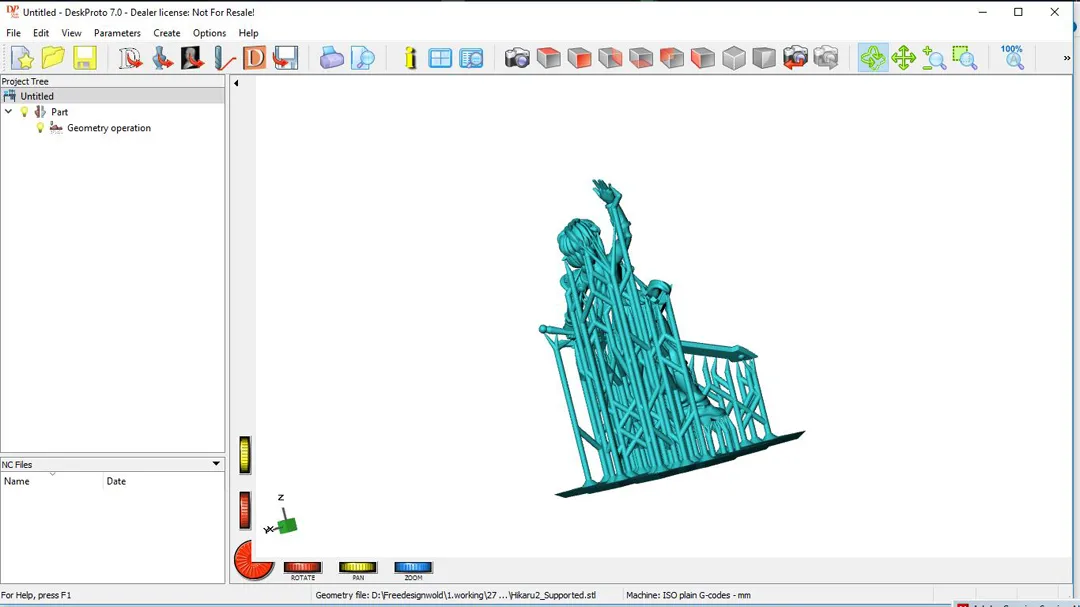Open a project with the yellow folder icon
This screenshot has width=1080, height=607.
pos(53,58)
